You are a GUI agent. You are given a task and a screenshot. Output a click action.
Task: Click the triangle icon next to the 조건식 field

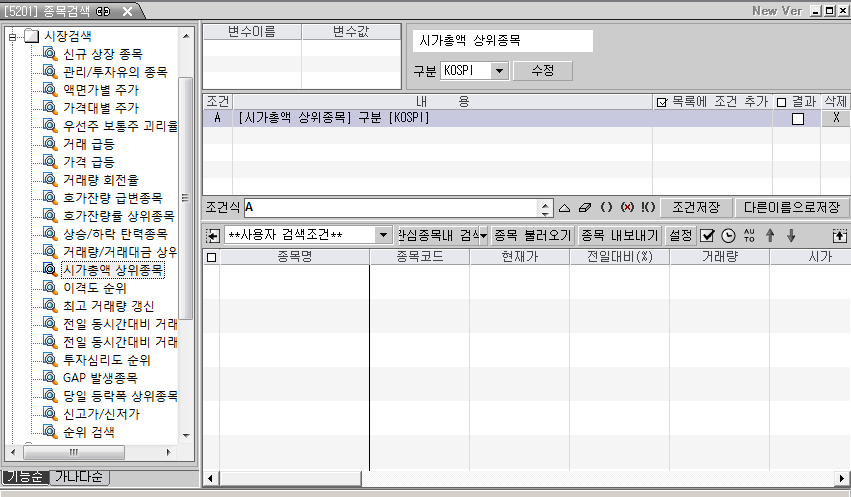pos(564,208)
